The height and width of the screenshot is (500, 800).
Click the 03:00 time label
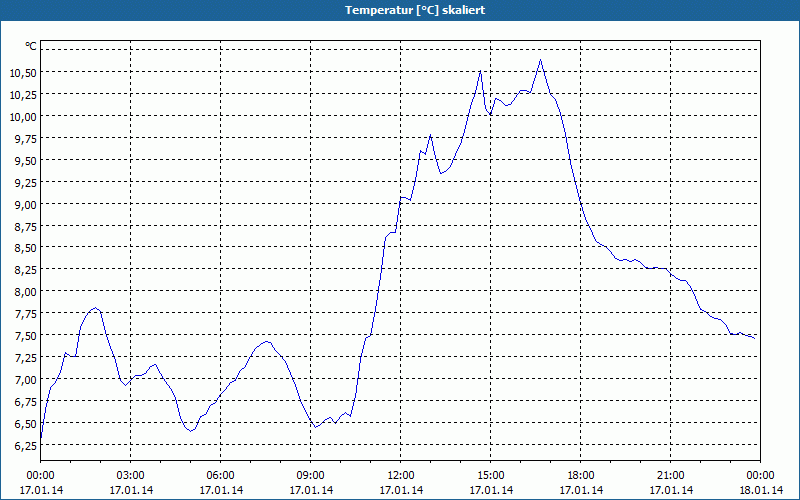[131, 476]
